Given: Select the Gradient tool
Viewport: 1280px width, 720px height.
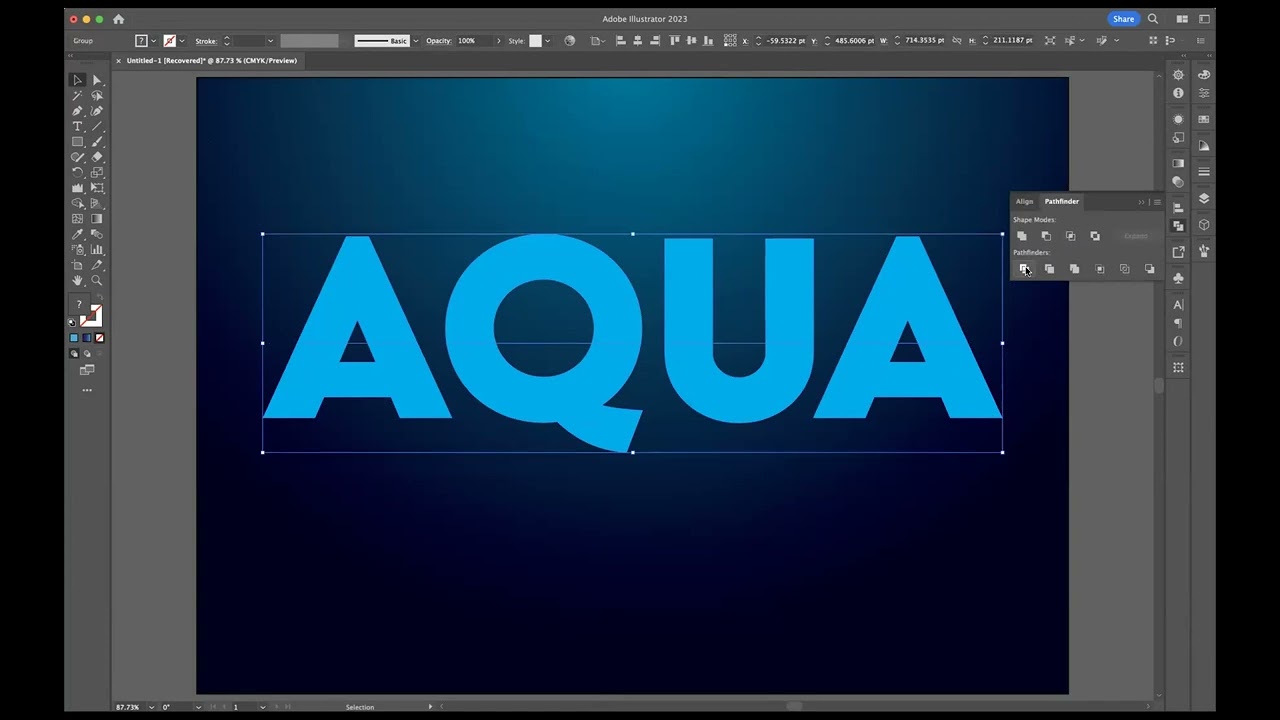Looking at the screenshot, I should [97, 219].
